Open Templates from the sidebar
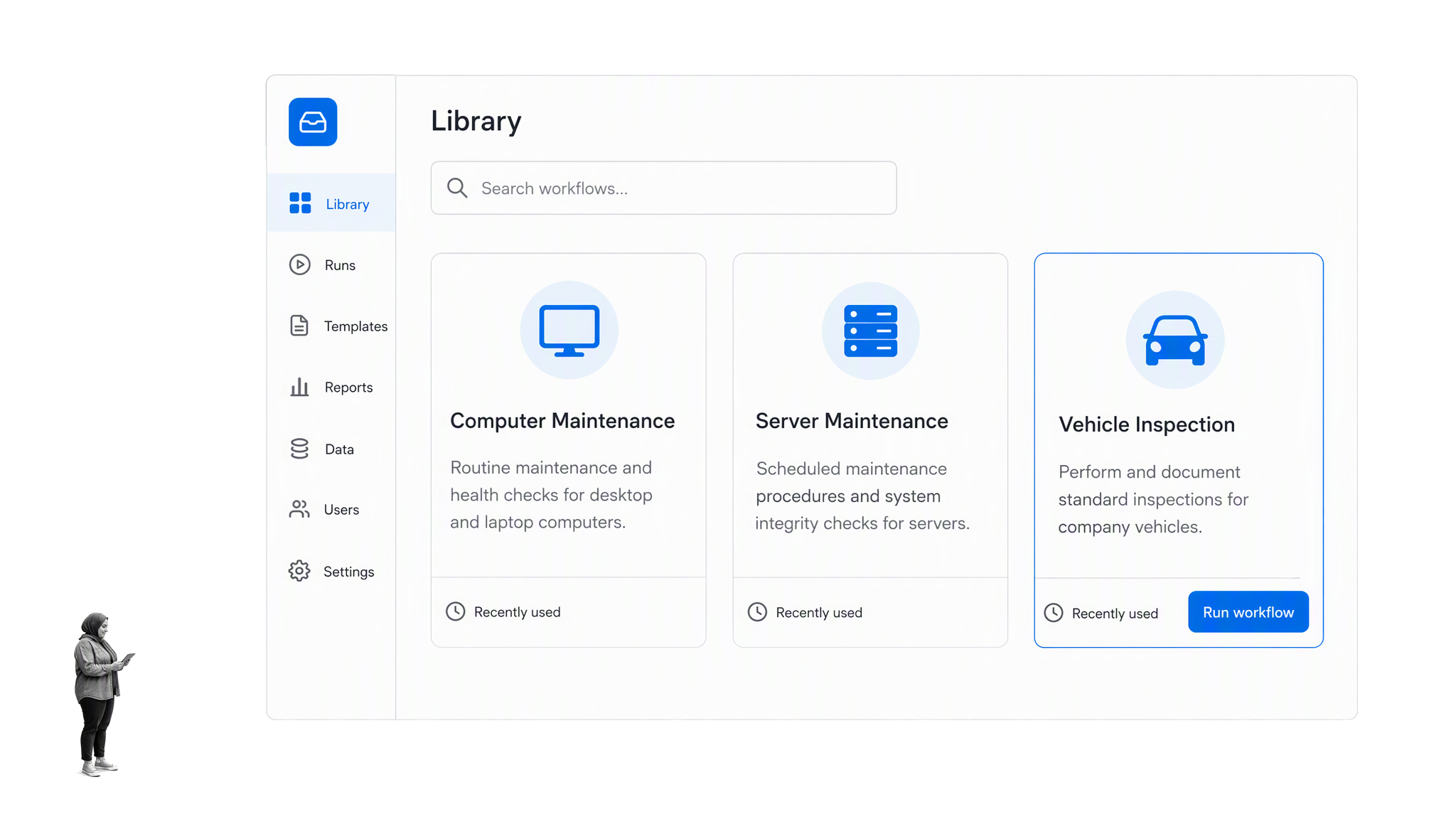Viewport: 1456px width, 819px height. tap(356, 326)
